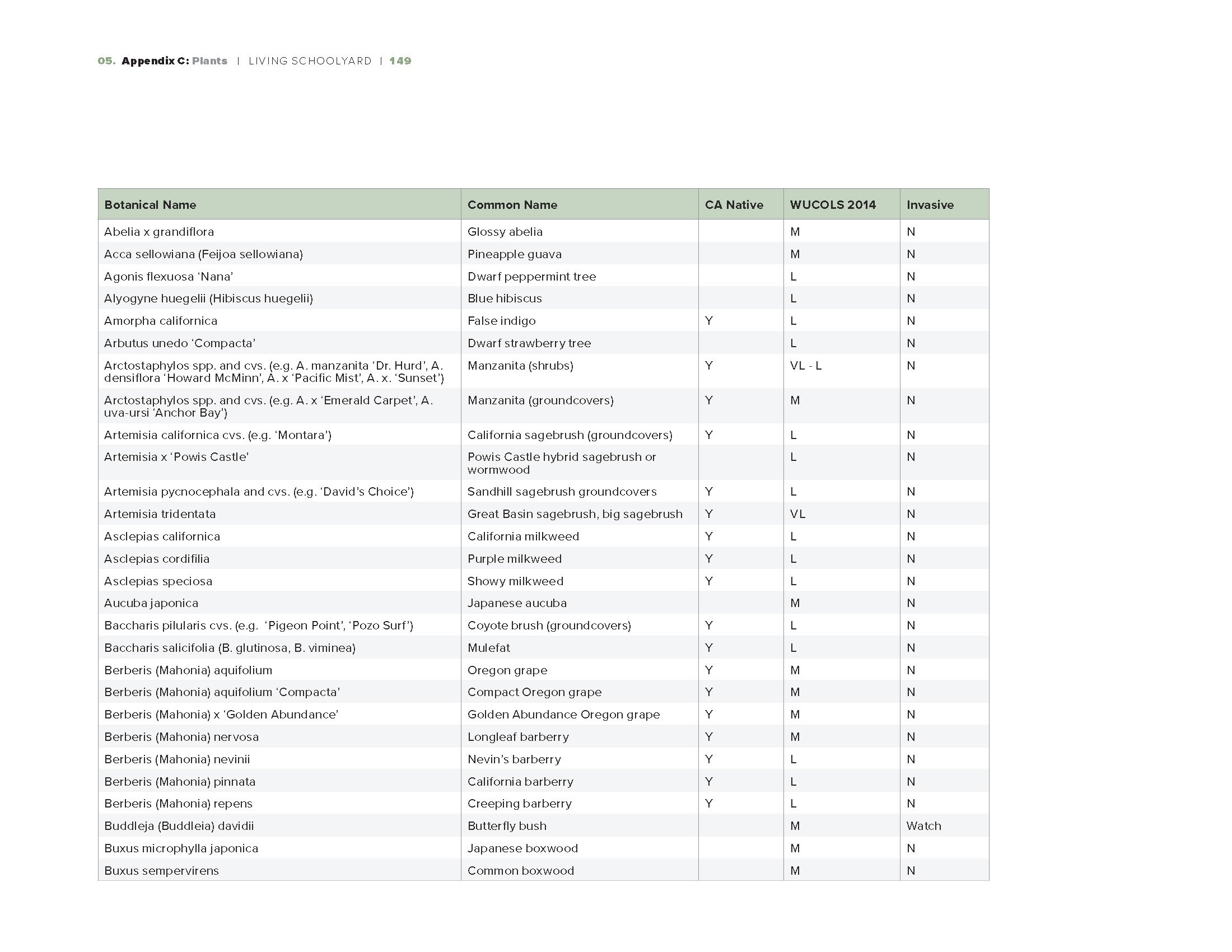
Task: Select 'Glossy abelia' common name
Action: pyautogui.click(x=505, y=232)
